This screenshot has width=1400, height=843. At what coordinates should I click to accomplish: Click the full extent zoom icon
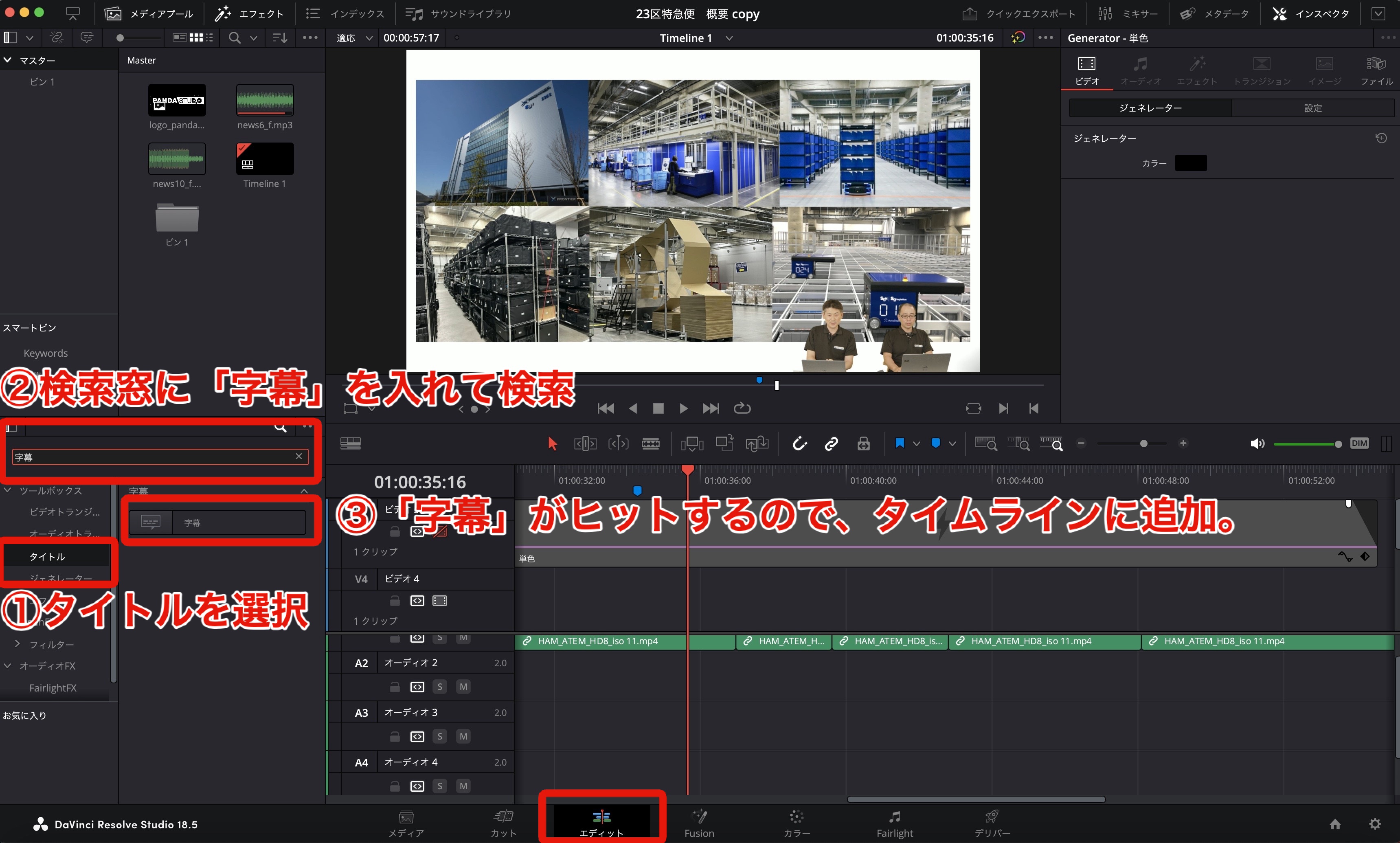pyautogui.click(x=986, y=443)
